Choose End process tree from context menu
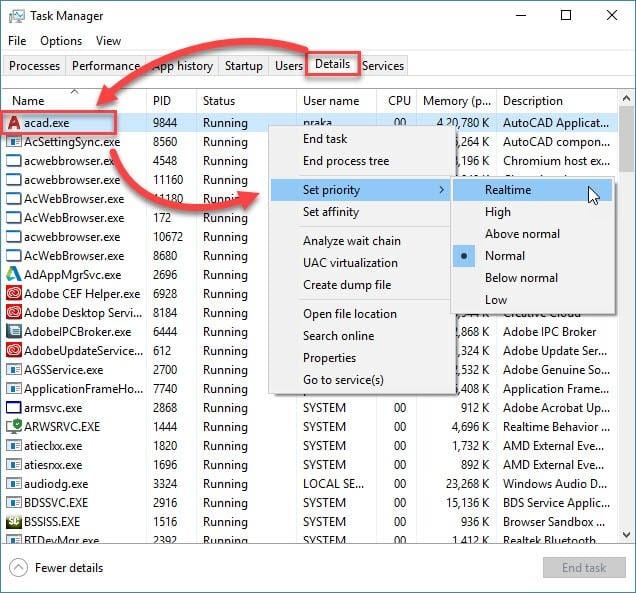Viewport: 636px width, 593px height. [346, 161]
